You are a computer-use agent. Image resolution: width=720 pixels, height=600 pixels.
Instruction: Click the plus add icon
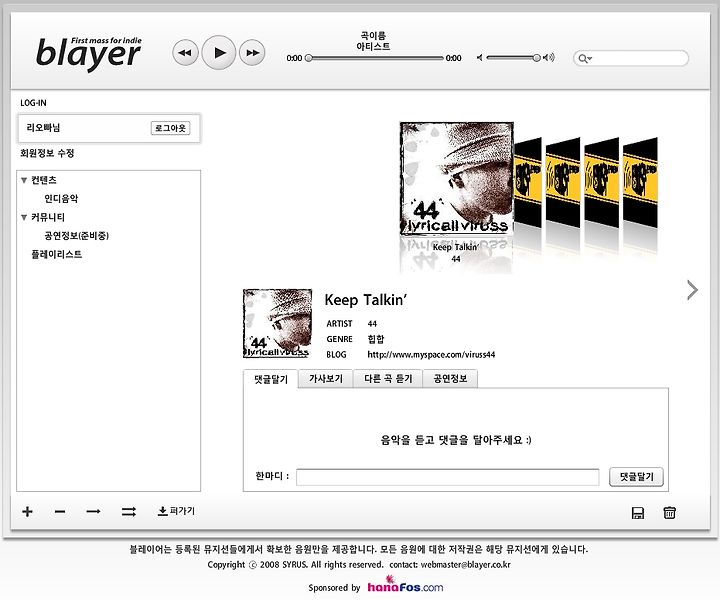[x=28, y=511]
